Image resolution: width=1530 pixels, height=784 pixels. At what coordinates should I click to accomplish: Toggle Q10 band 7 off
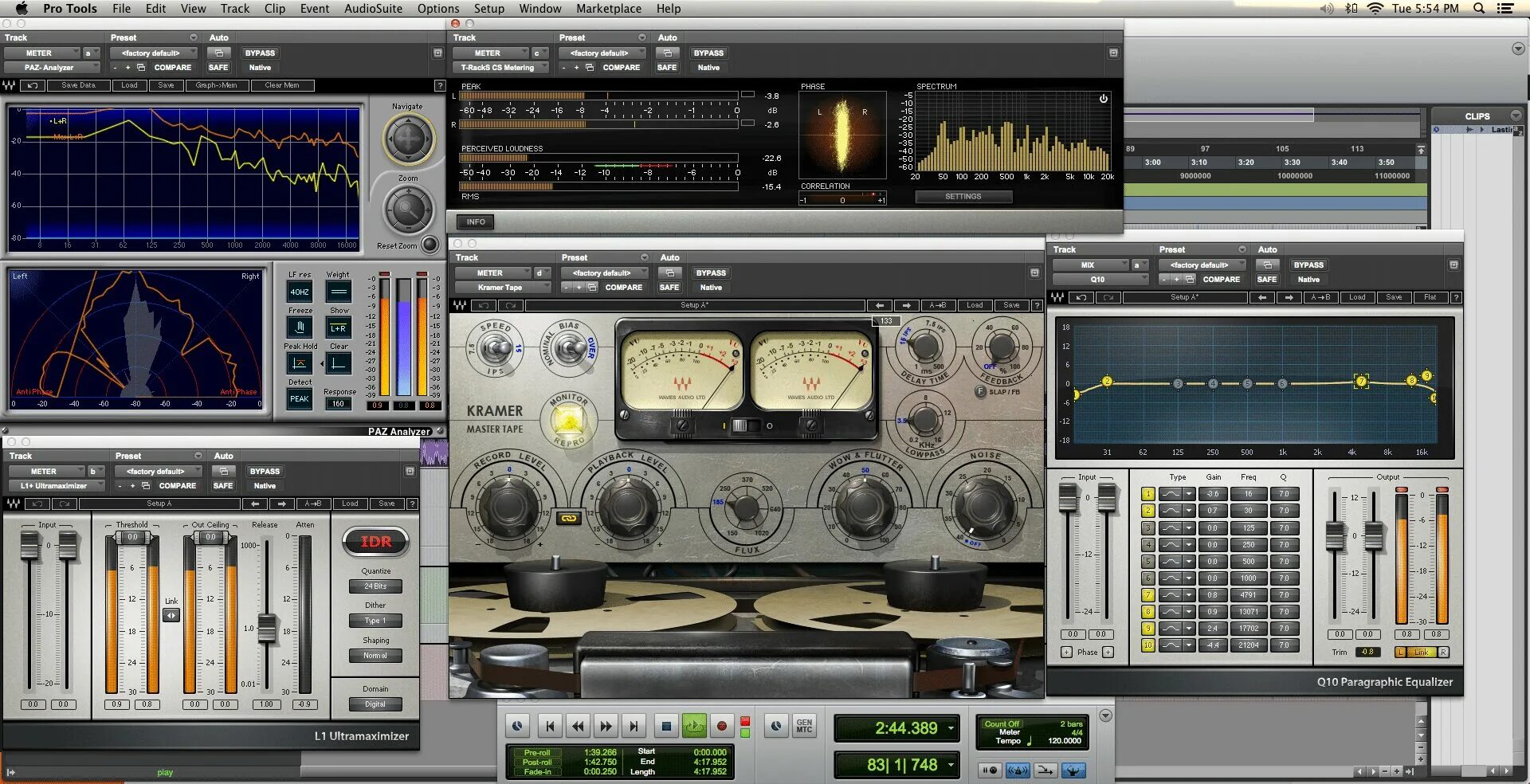click(x=1147, y=595)
